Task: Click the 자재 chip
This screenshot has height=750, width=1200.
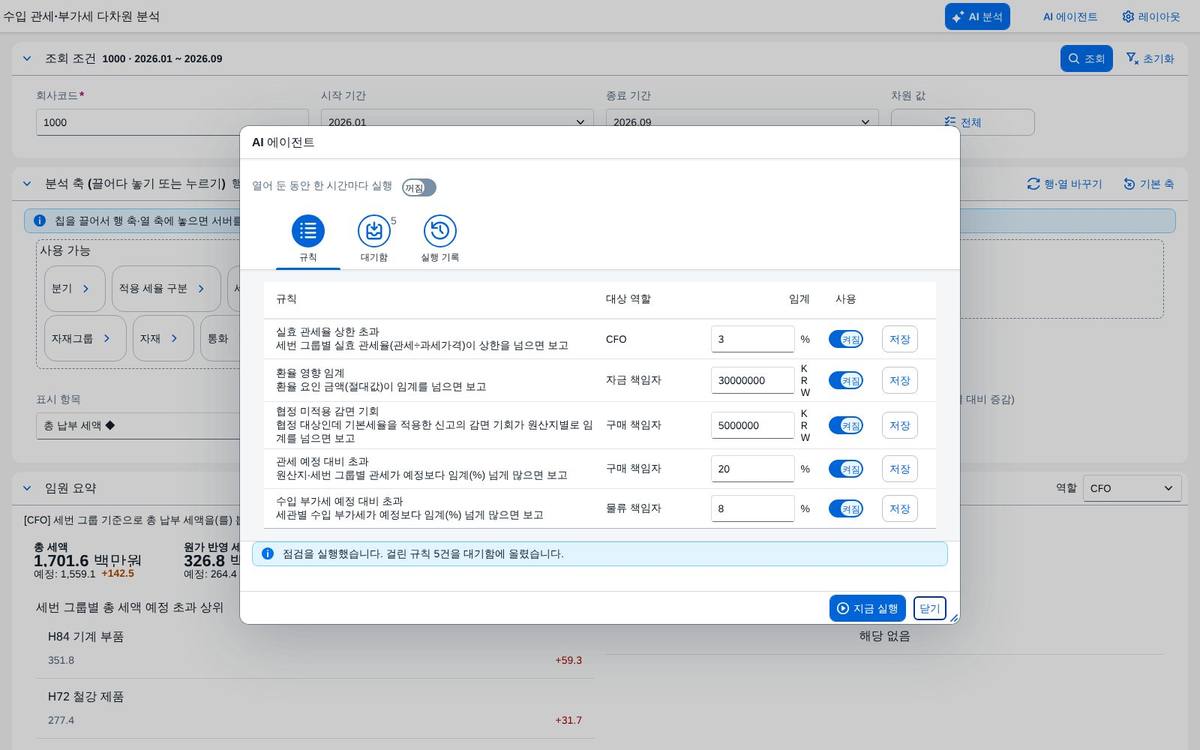Action: click(163, 338)
